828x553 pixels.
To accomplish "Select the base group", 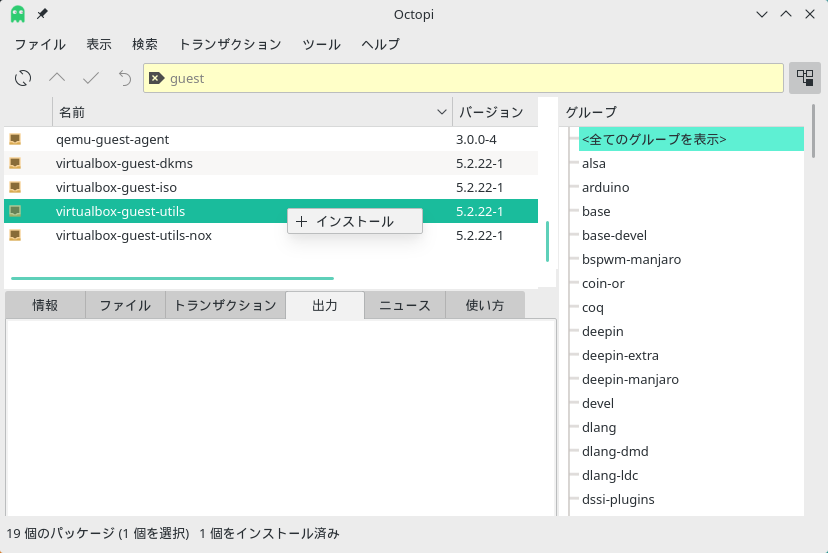I will (x=596, y=211).
